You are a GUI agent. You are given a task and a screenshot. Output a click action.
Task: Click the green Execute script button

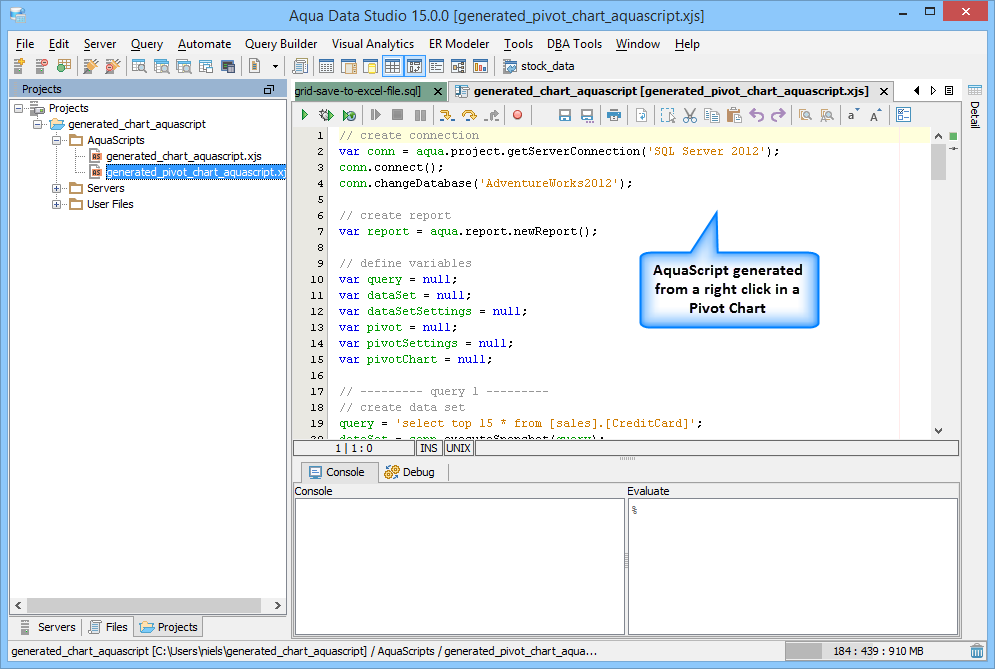(305, 115)
